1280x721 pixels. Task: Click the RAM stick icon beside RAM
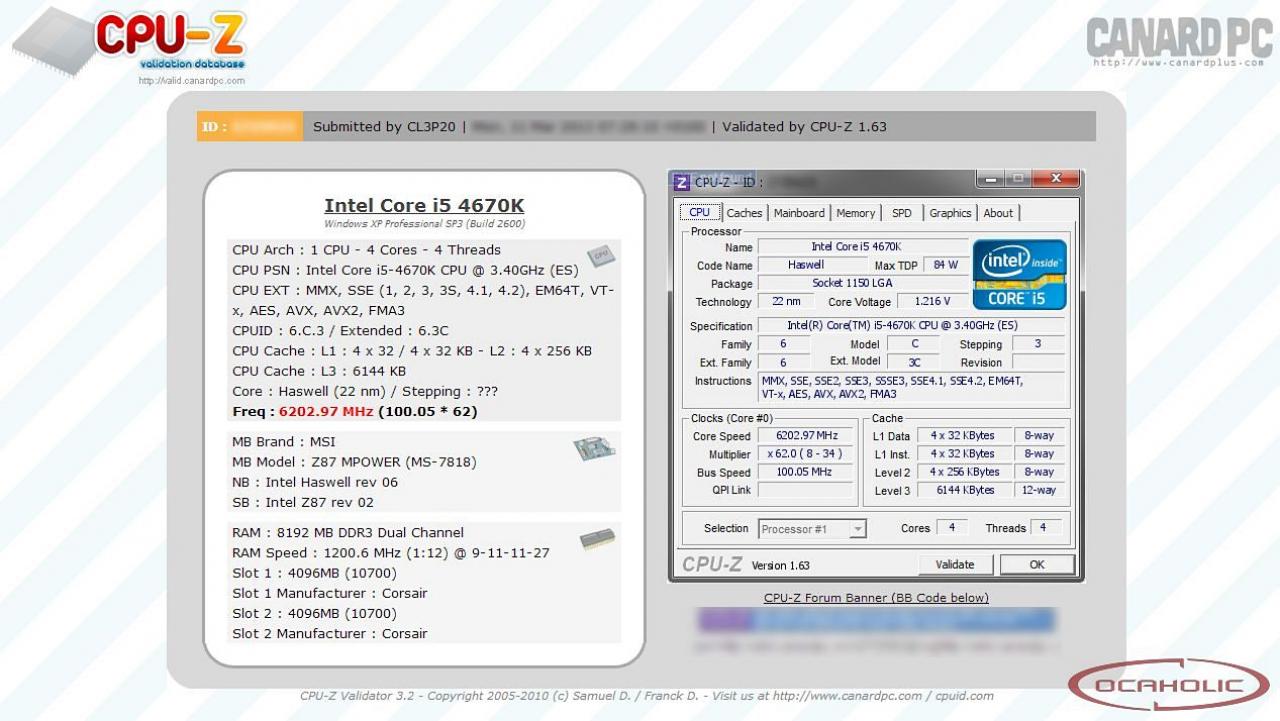click(597, 540)
